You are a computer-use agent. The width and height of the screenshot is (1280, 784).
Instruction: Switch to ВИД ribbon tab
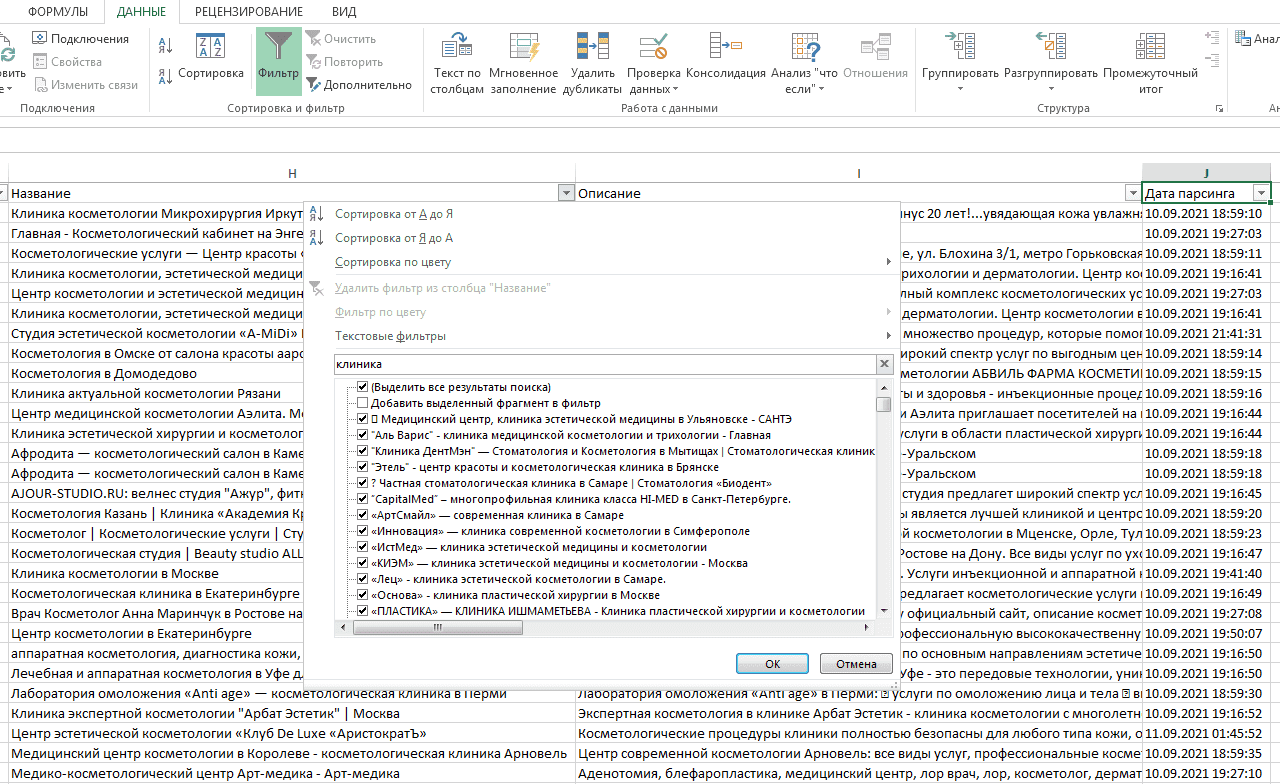point(343,12)
